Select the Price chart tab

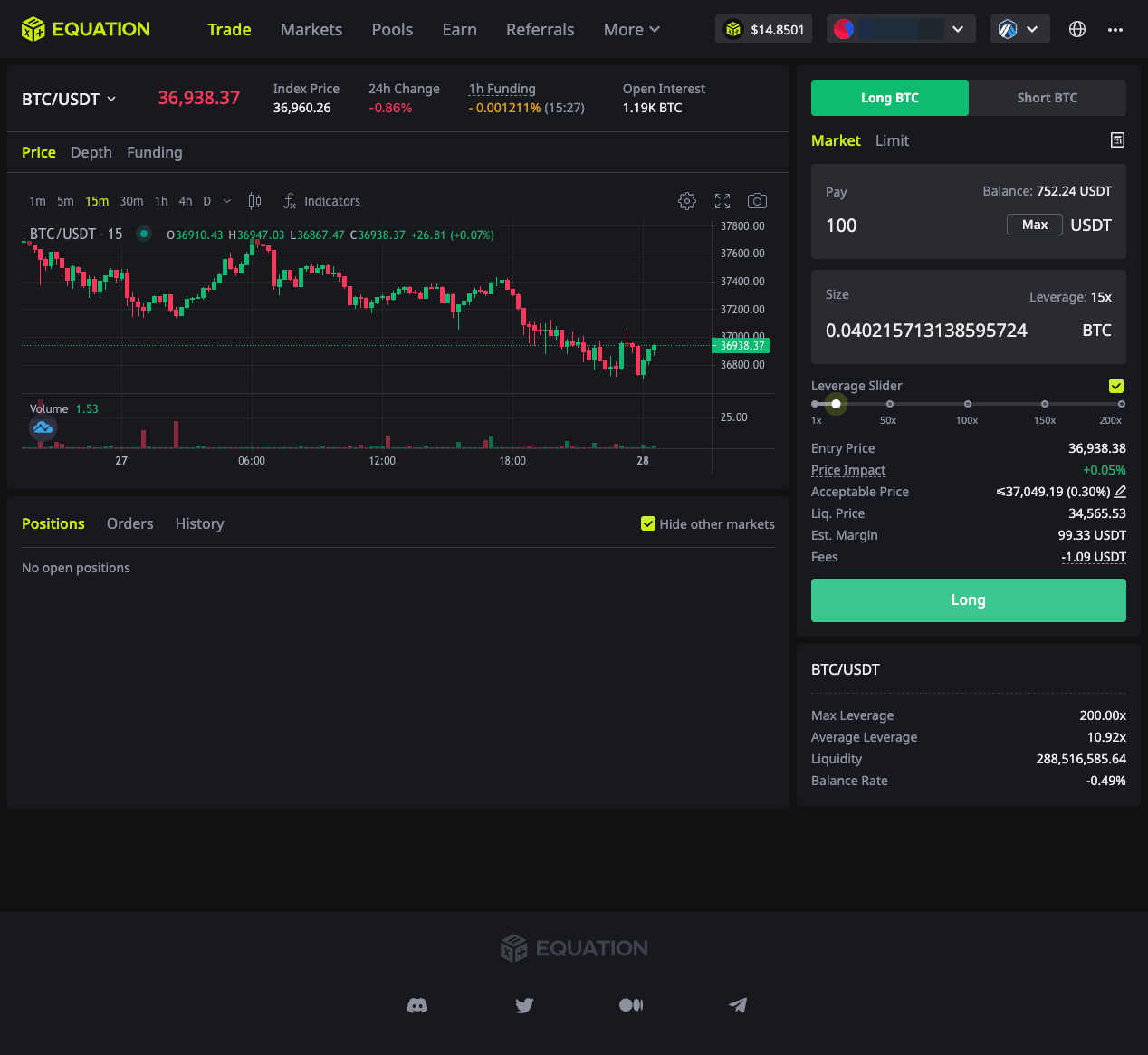(39, 152)
